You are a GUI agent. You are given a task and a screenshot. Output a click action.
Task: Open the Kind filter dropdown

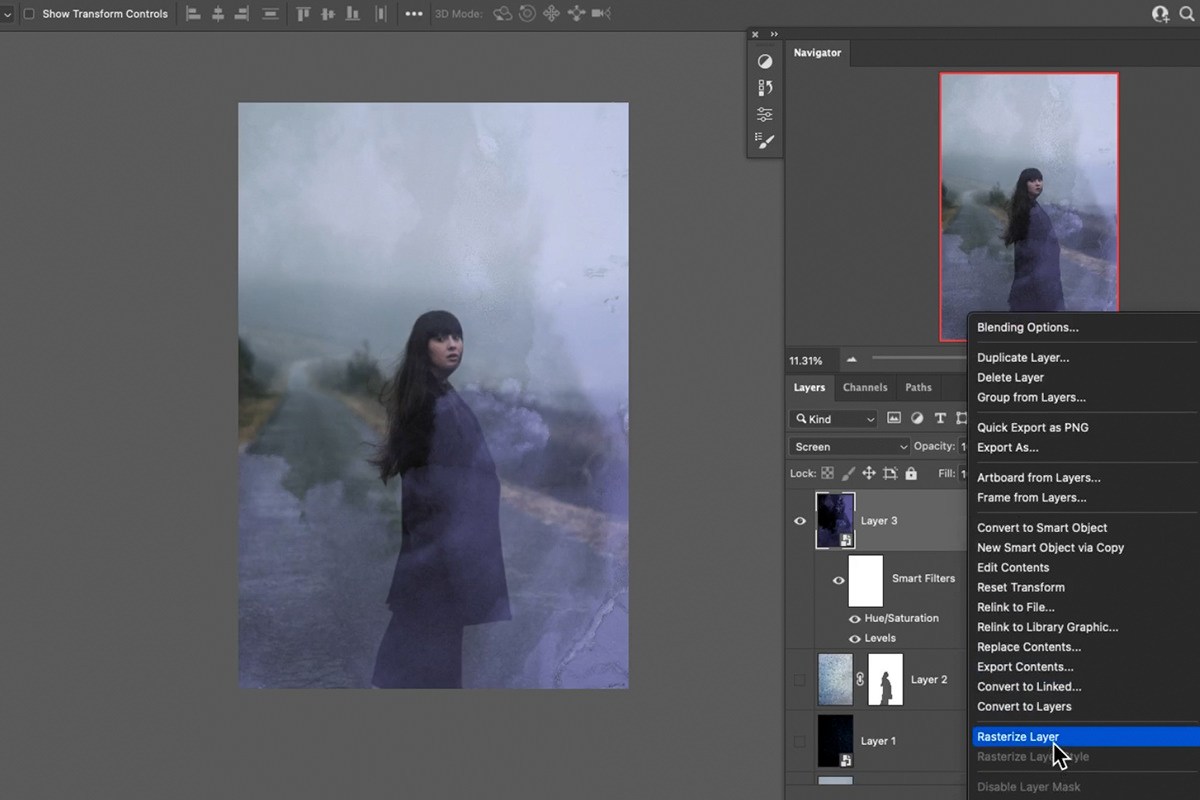coord(833,419)
